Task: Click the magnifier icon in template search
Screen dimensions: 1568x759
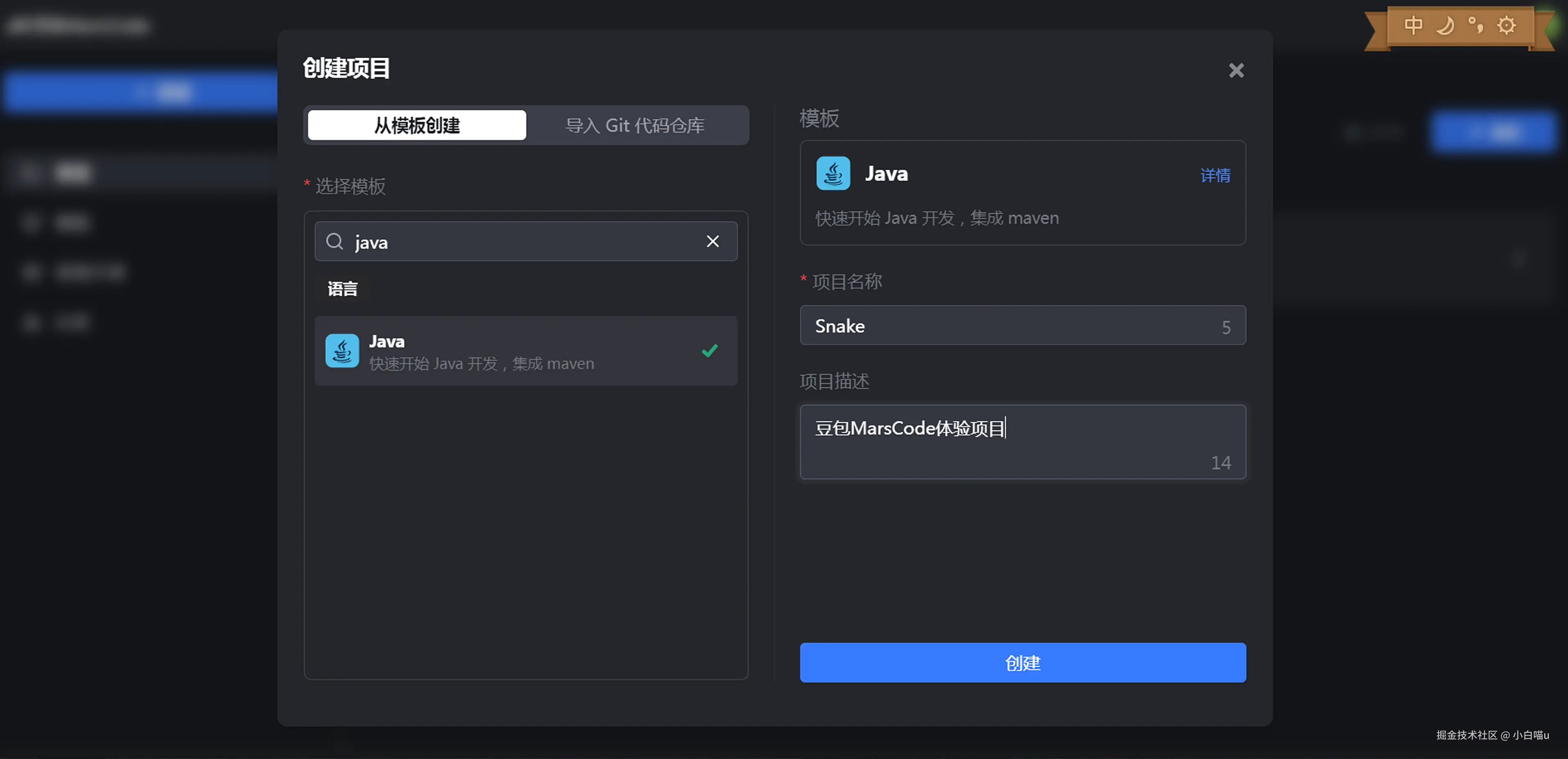Action: point(334,242)
